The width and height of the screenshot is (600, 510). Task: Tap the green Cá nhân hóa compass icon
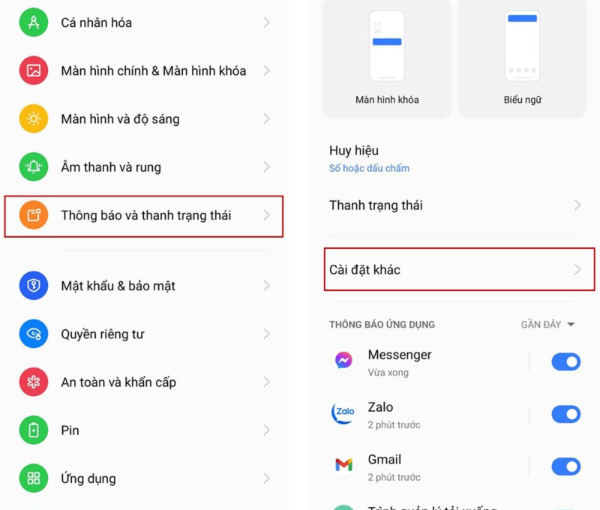(x=34, y=22)
